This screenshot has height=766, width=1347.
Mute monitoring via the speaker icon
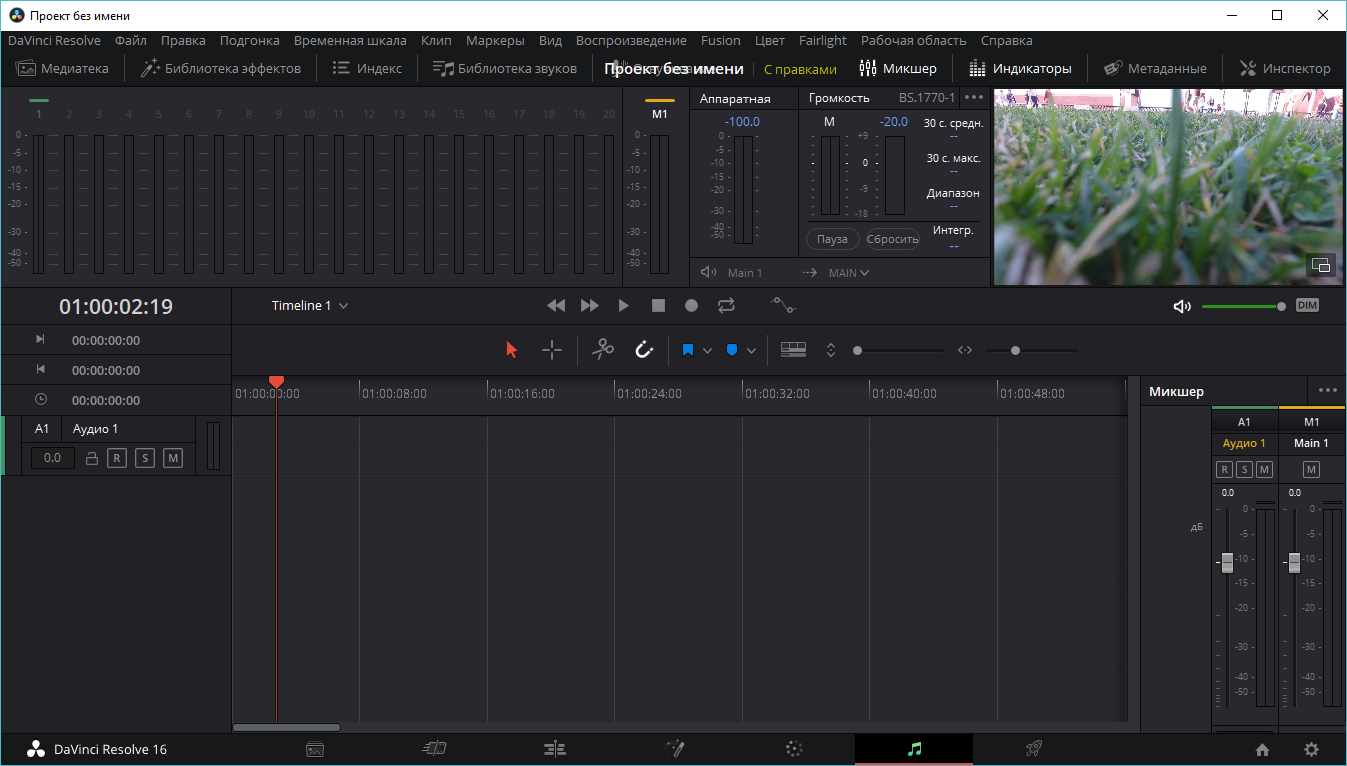click(x=1182, y=306)
